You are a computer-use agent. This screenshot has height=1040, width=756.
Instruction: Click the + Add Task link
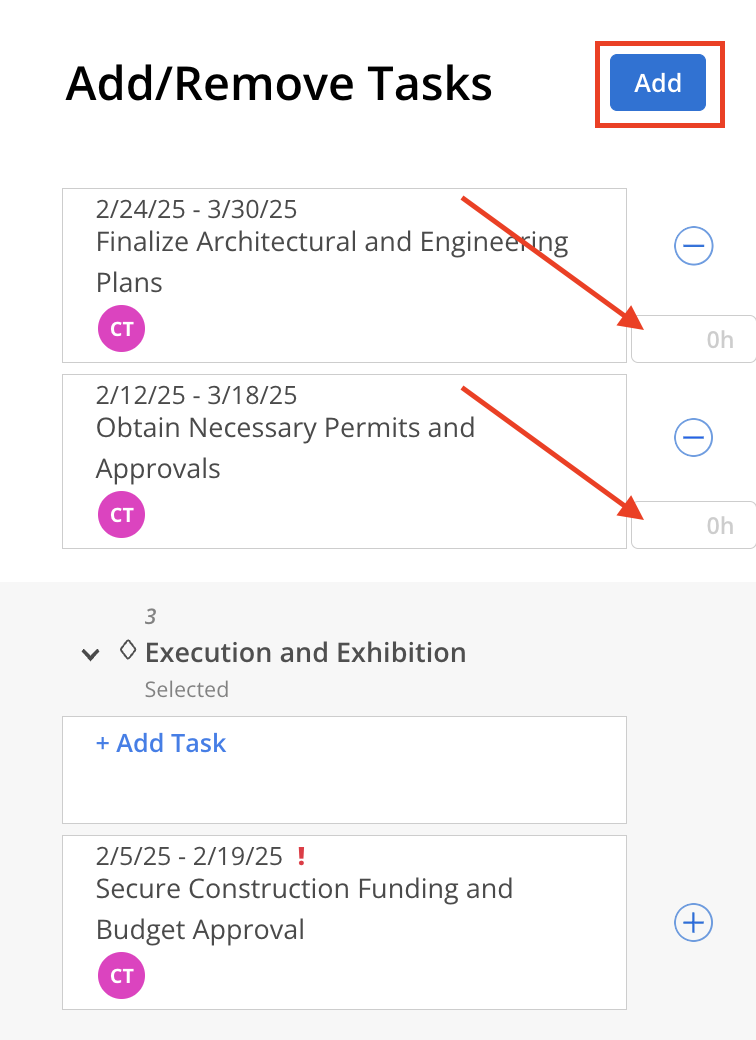click(161, 744)
